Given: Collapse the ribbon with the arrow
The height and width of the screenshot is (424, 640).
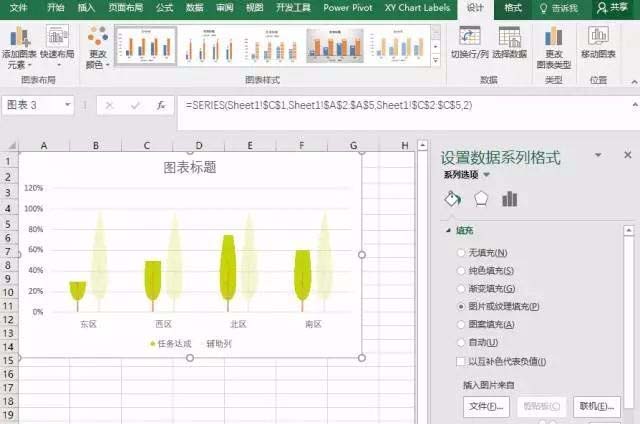Looking at the screenshot, I should point(635,82).
